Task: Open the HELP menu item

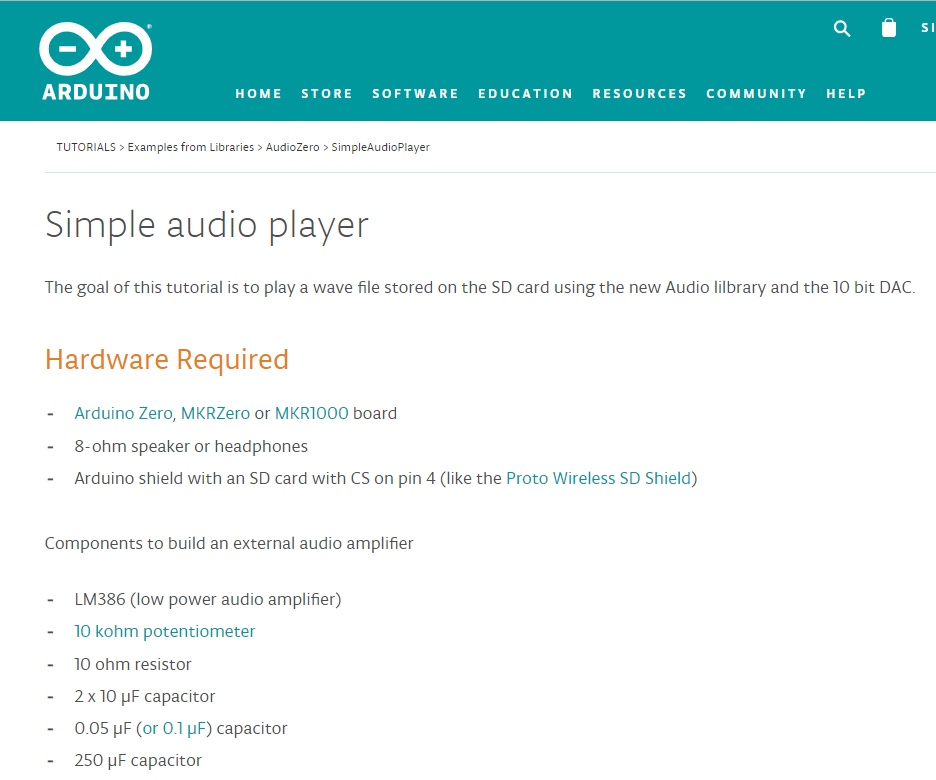Action: [x=846, y=94]
